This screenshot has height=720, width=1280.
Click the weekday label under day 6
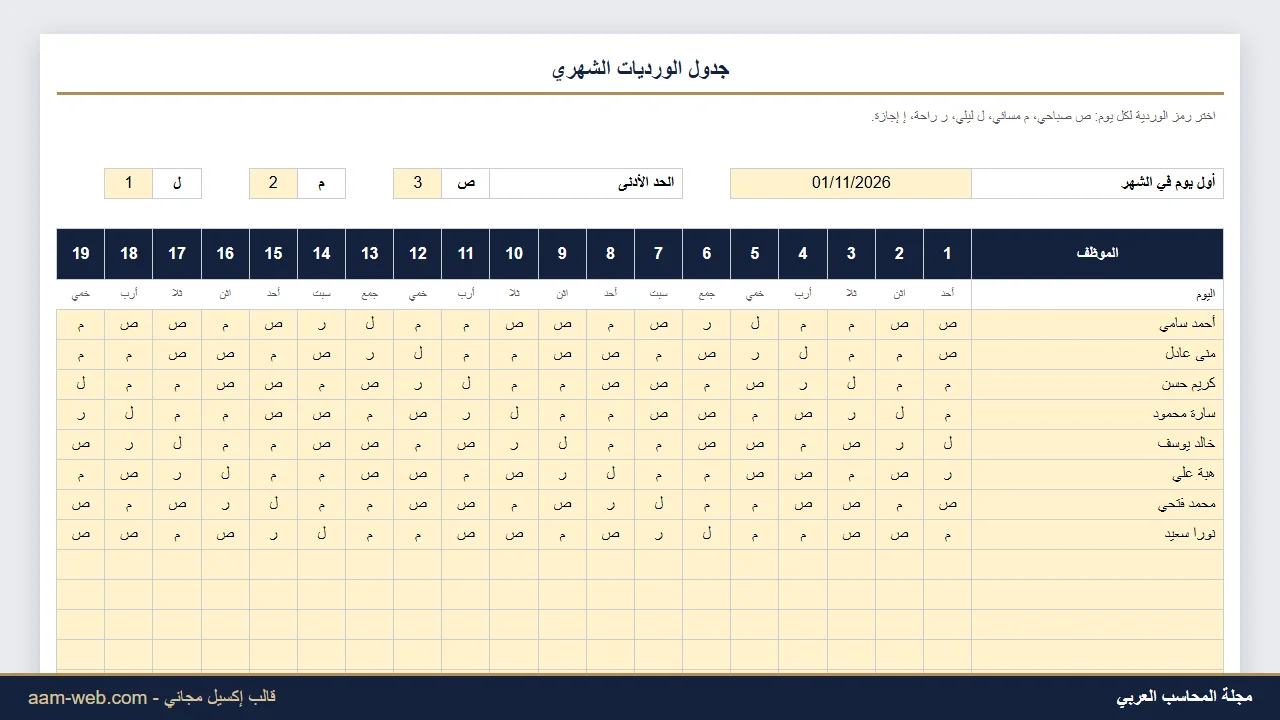point(706,294)
